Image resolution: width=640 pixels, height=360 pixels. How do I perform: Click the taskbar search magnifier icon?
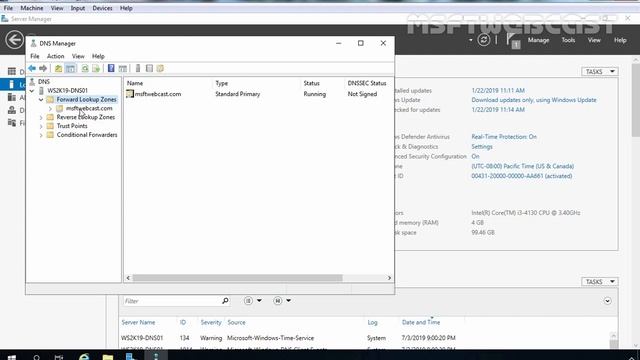tap(36, 357)
